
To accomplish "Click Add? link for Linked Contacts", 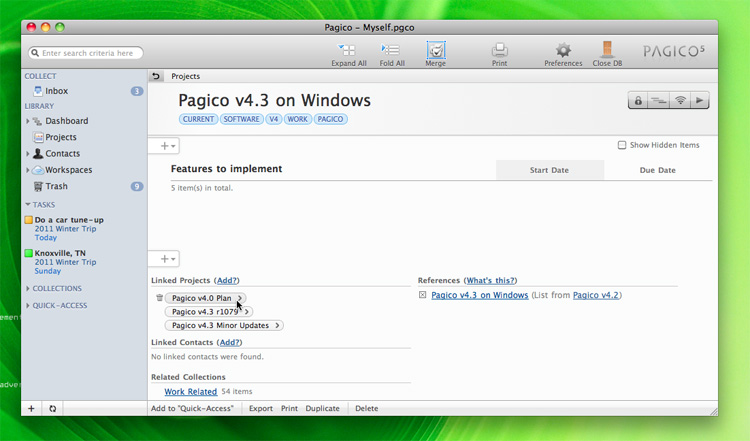I will (x=230, y=342).
